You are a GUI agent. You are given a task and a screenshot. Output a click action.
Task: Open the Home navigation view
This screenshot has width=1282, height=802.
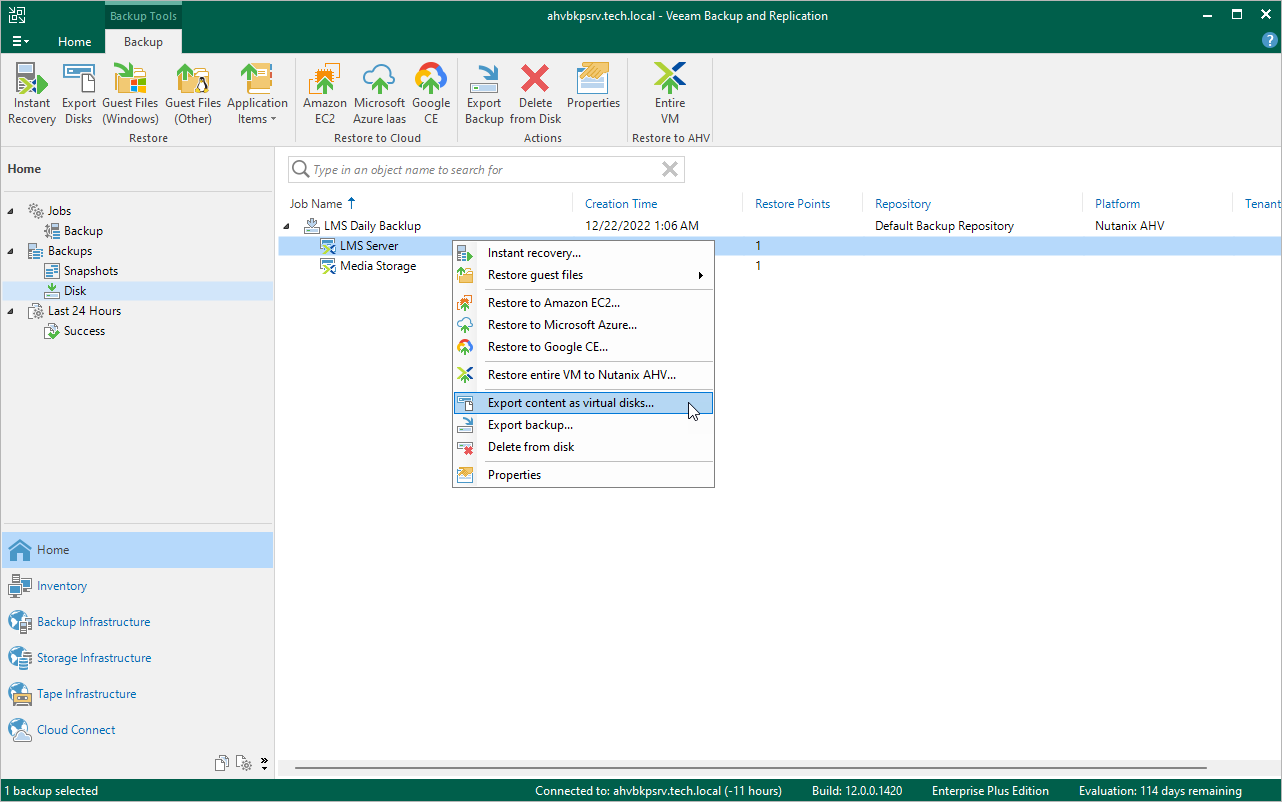tap(137, 550)
